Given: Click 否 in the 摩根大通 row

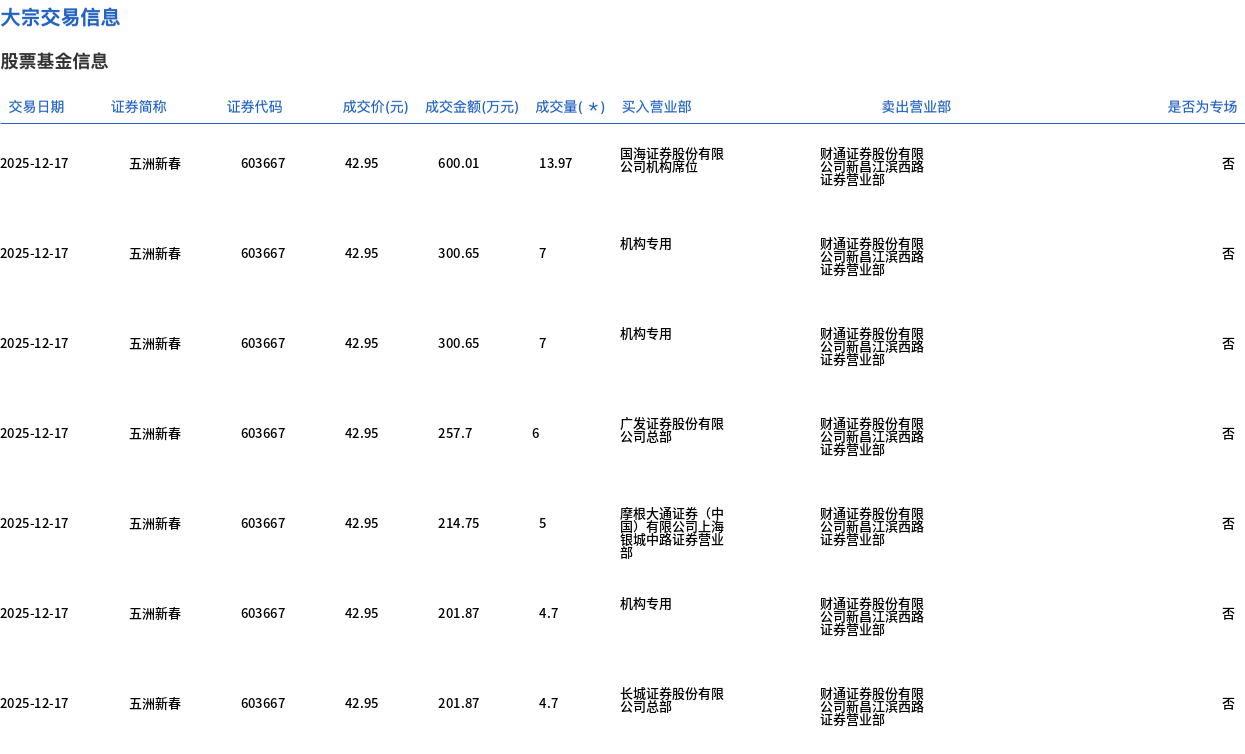Looking at the screenshot, I should pyautogui.click(x=1228, y=523).
